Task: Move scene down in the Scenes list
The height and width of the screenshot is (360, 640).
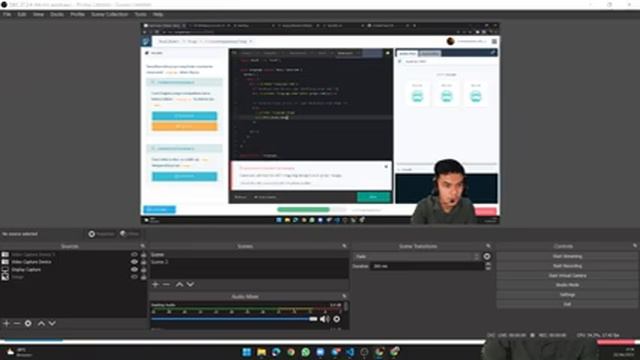Action: (190, 284)
